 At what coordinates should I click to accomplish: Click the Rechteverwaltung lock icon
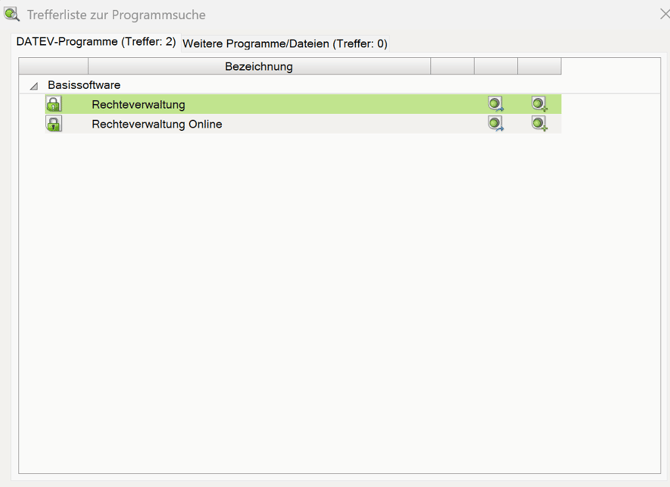click(54, 104)
